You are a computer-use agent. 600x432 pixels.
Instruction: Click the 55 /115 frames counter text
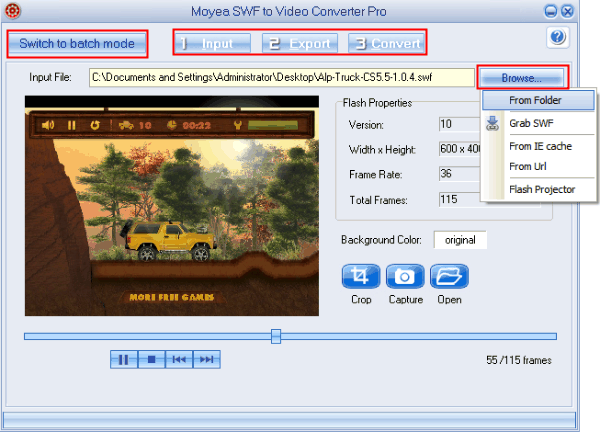(519, 360)
